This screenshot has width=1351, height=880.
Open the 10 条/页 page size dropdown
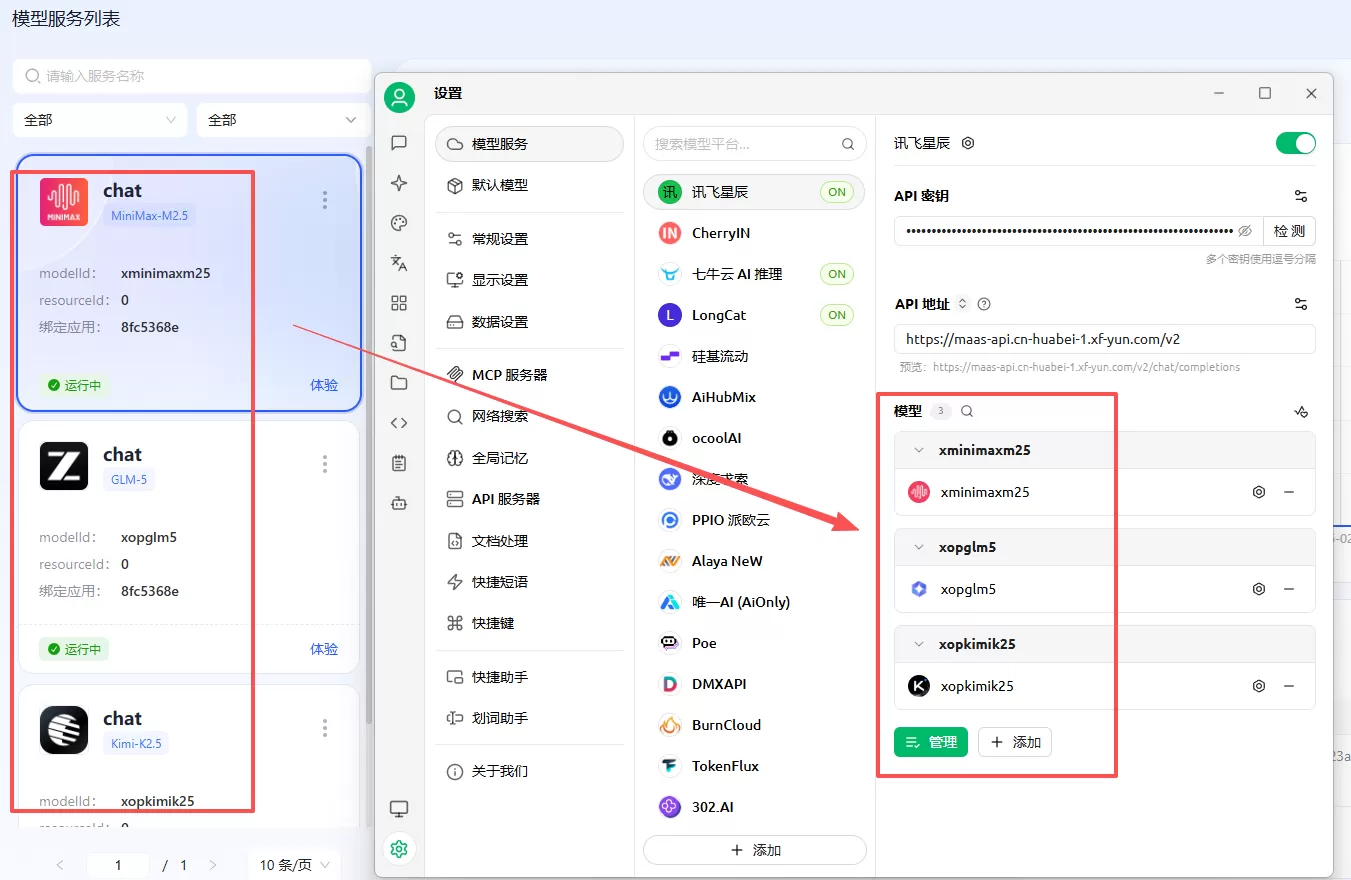[294, 865]
